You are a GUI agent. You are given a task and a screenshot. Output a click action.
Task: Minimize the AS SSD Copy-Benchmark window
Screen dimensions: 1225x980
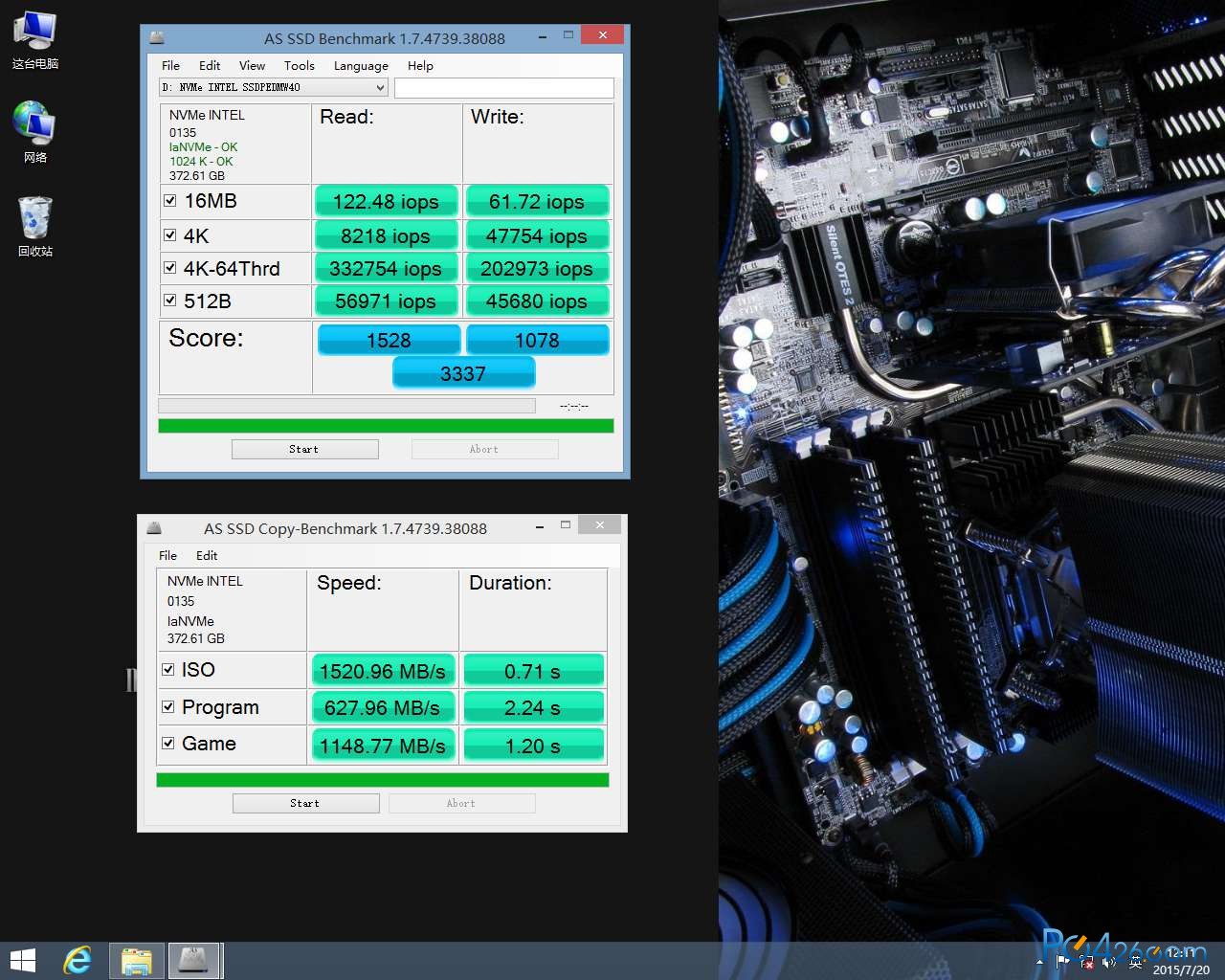(540, 525)
